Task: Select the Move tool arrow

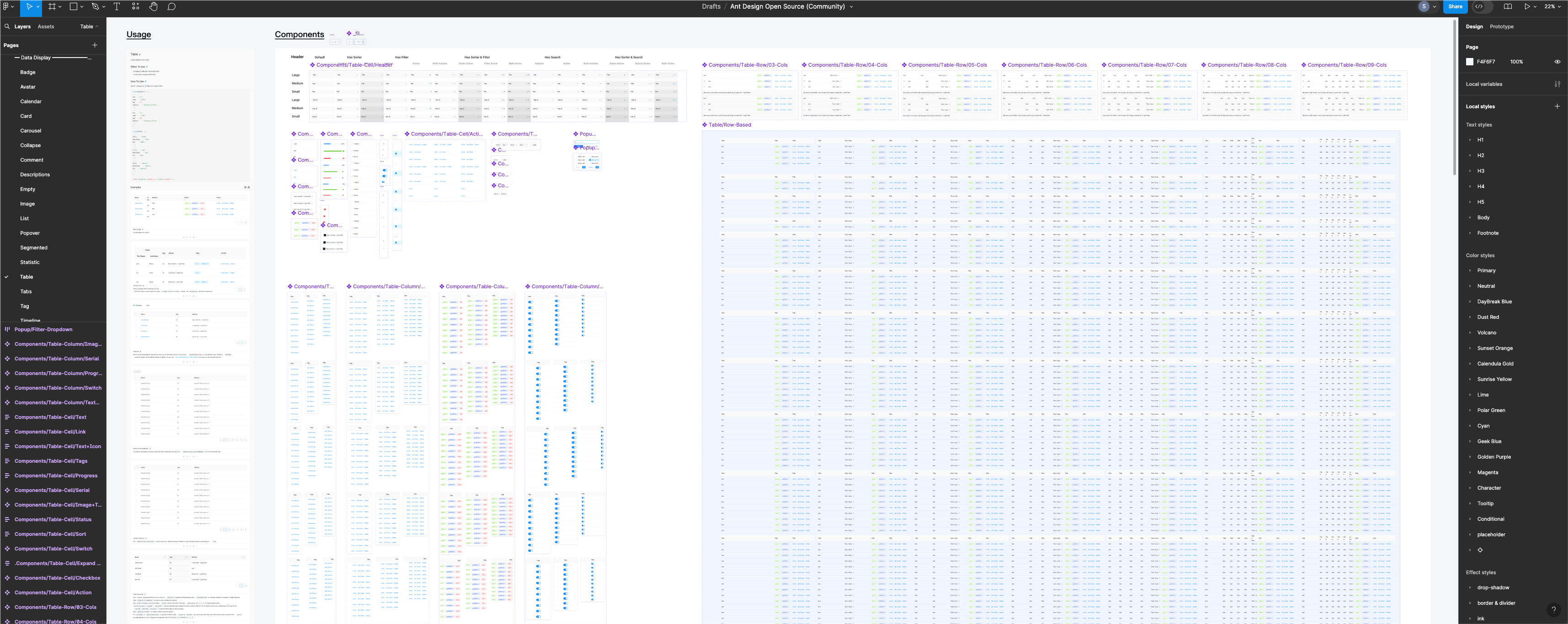Action: (29, 7)
